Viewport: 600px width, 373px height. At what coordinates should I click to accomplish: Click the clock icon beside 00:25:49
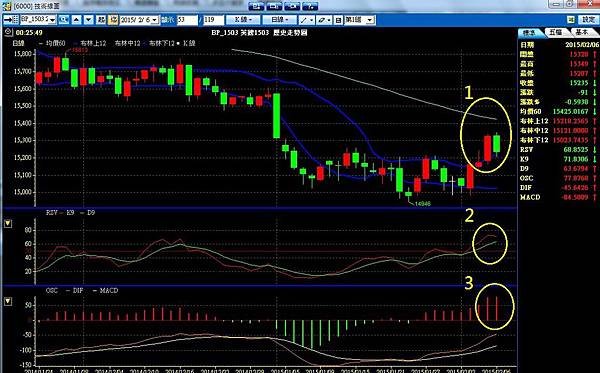point(8,33)
